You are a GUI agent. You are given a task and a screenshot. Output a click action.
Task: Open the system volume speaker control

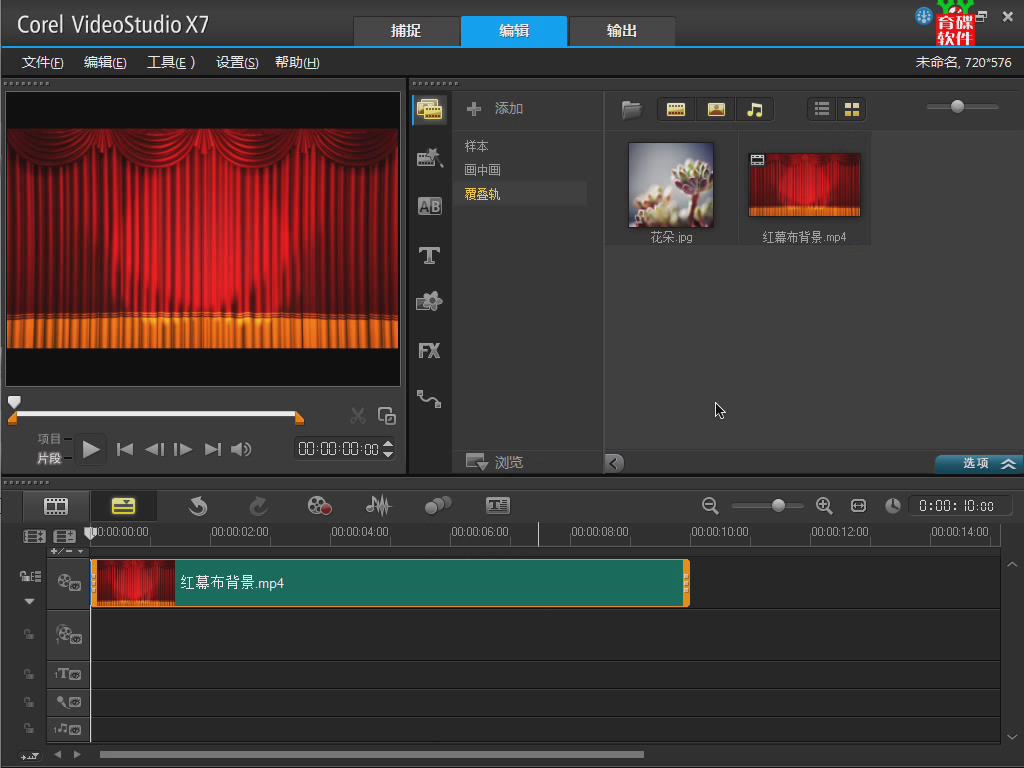coord(242,449)
